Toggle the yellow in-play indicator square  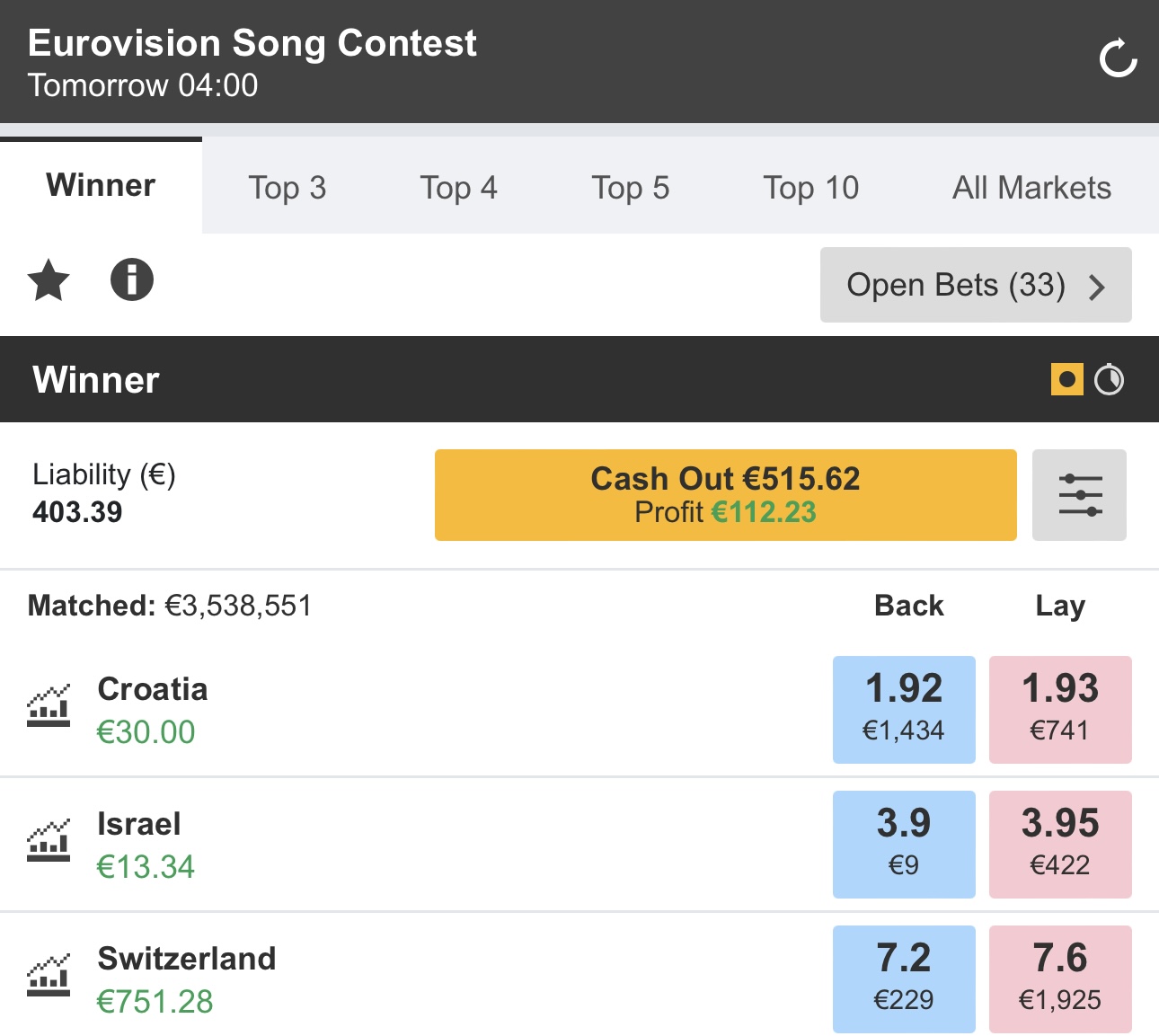pos(1067,379)
